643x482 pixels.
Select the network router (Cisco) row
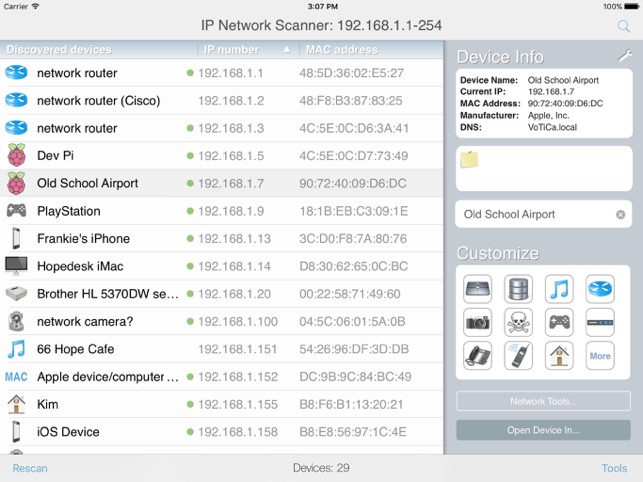click(221, 101)
